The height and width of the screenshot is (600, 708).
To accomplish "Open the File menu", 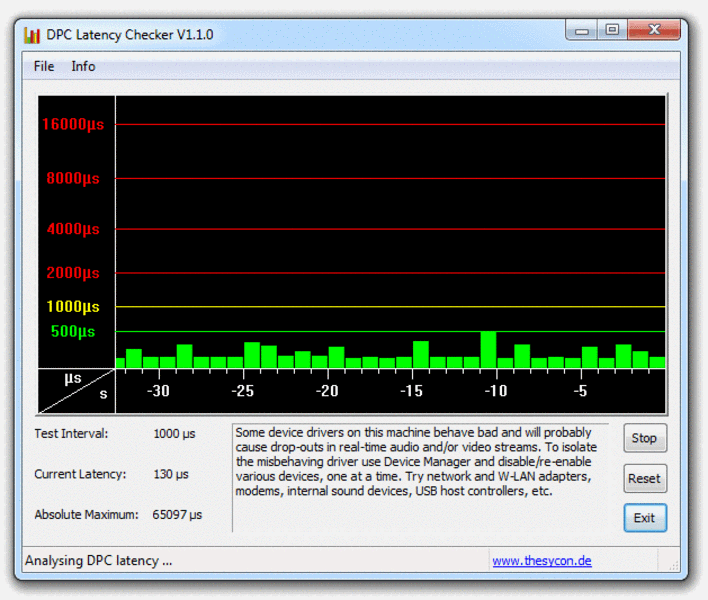I will (44, 66).
